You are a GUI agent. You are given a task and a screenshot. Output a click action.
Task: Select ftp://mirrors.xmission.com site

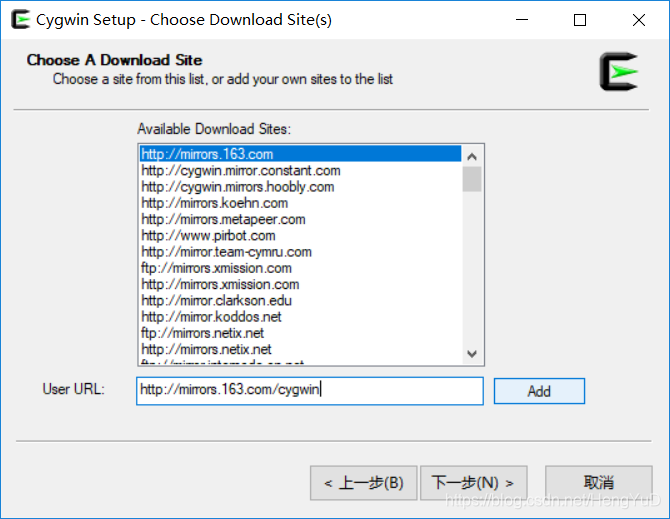300,268
